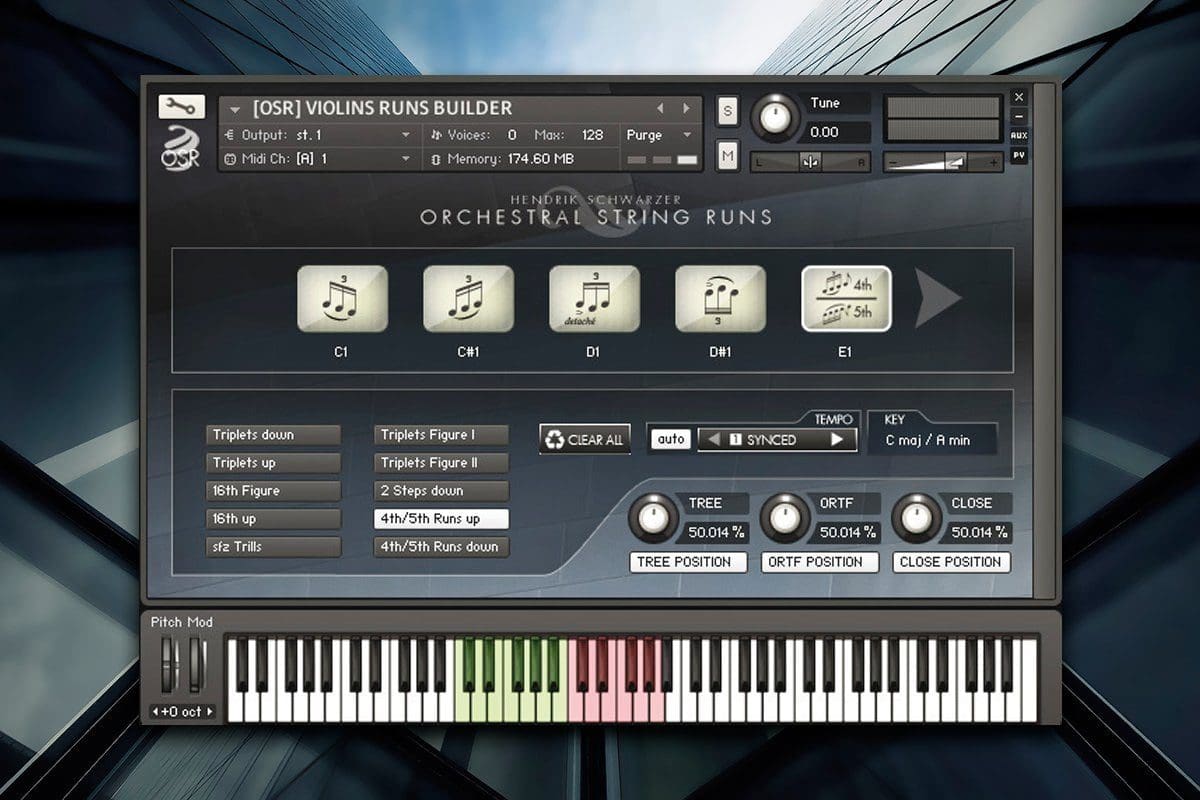Enable the 16th Figure run

274,491
